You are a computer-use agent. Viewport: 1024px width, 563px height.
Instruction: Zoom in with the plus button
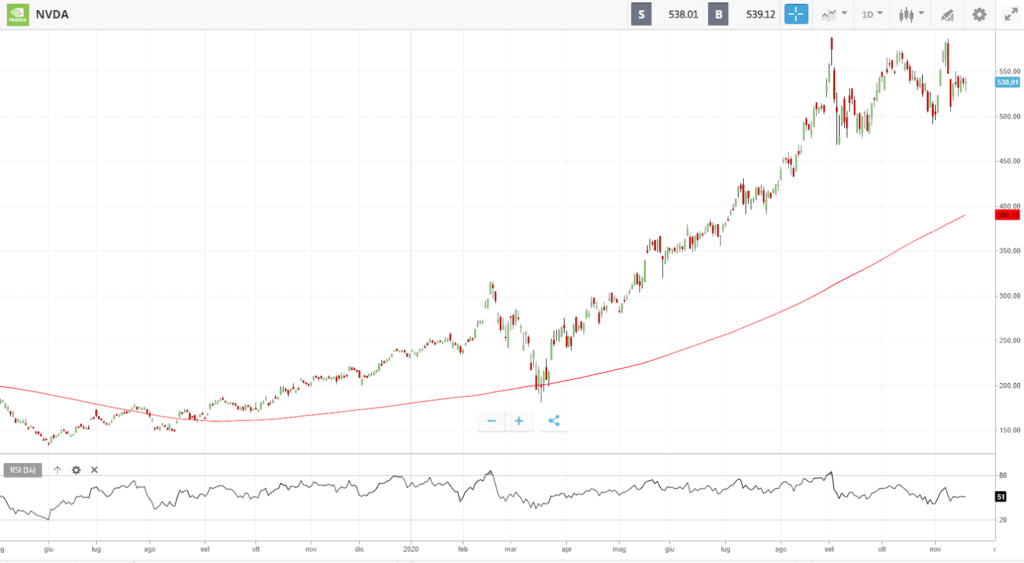(x=519, y=421)
